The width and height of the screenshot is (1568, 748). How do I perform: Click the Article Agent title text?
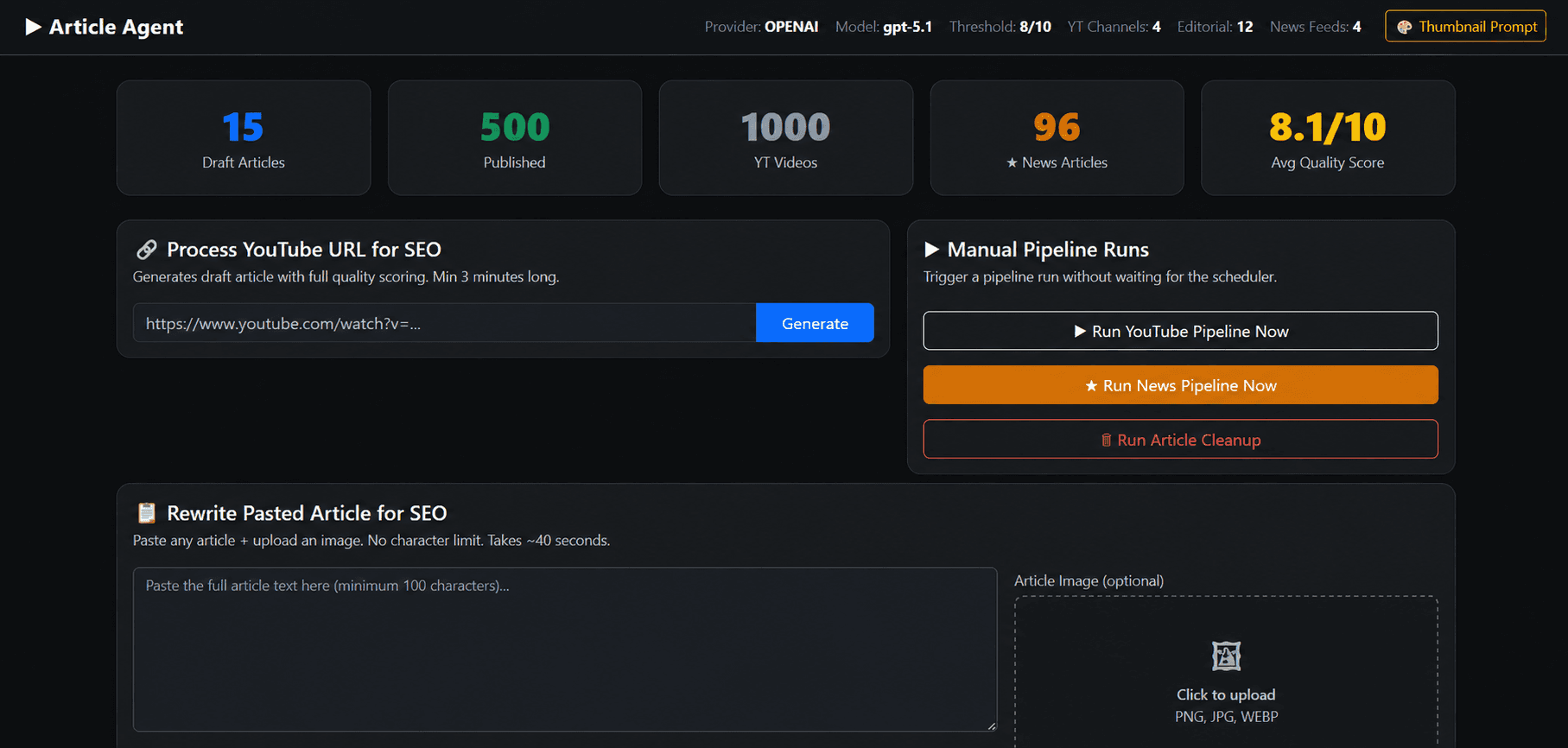point(116,27)
